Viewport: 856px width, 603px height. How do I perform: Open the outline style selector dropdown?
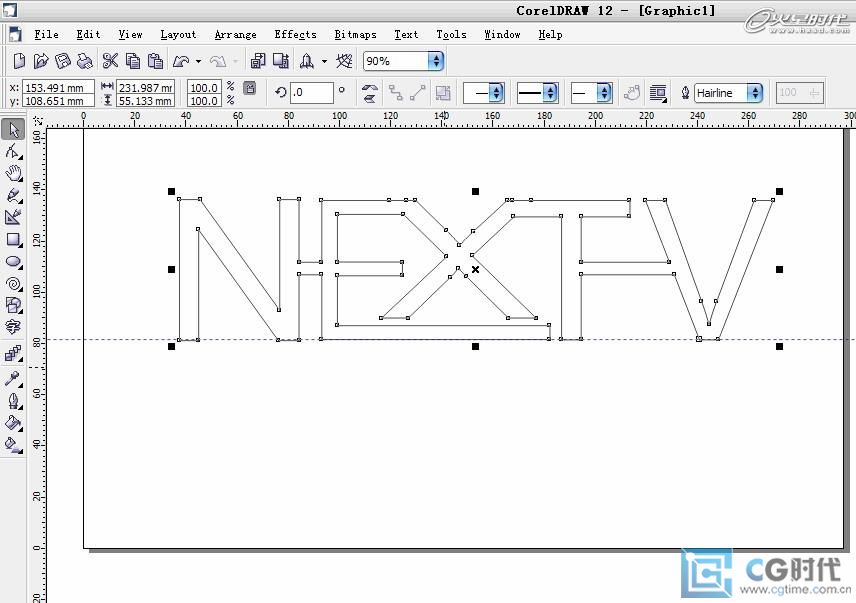point(550,93)
